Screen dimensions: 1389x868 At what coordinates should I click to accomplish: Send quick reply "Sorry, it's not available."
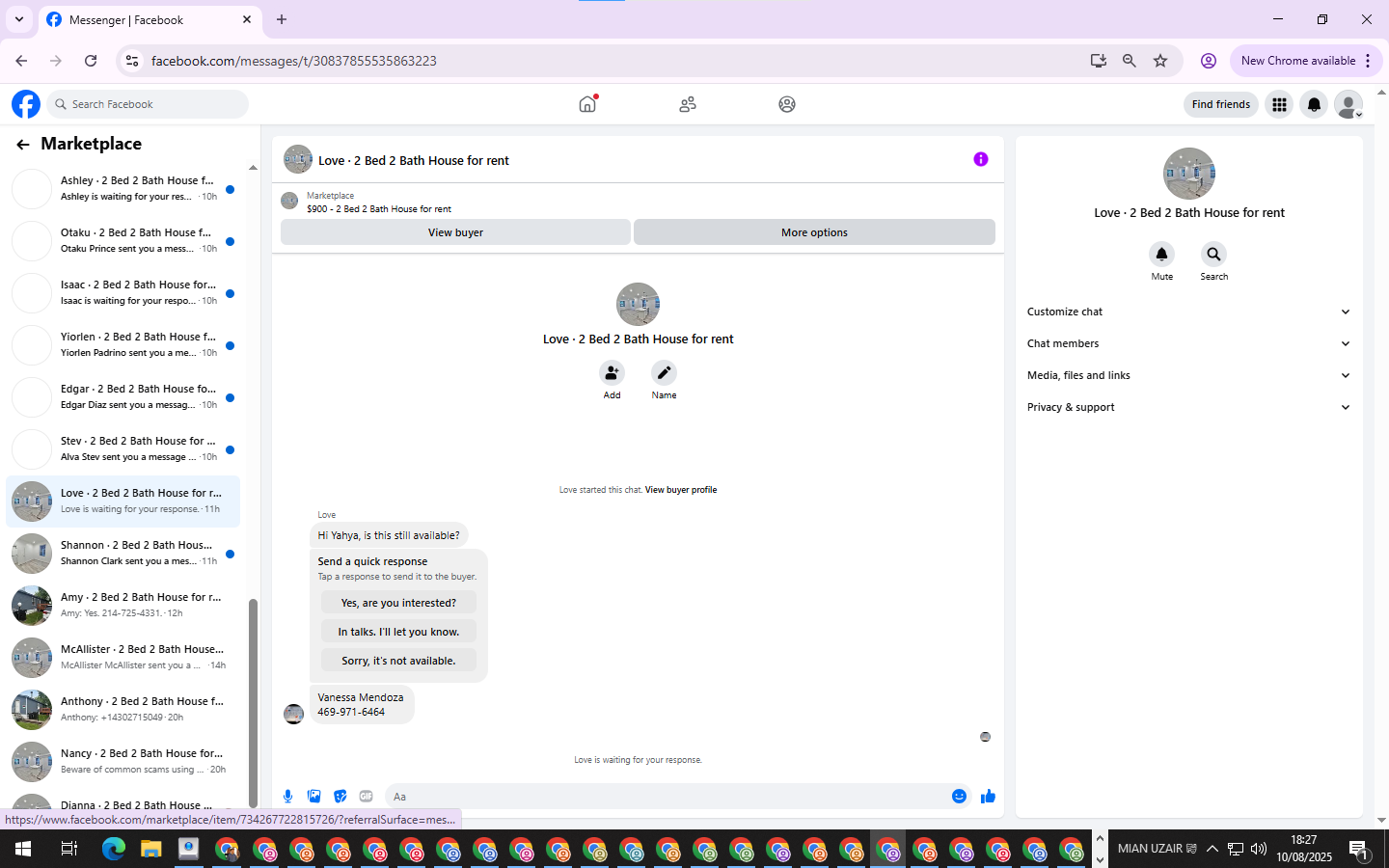(x=398, y=661)
